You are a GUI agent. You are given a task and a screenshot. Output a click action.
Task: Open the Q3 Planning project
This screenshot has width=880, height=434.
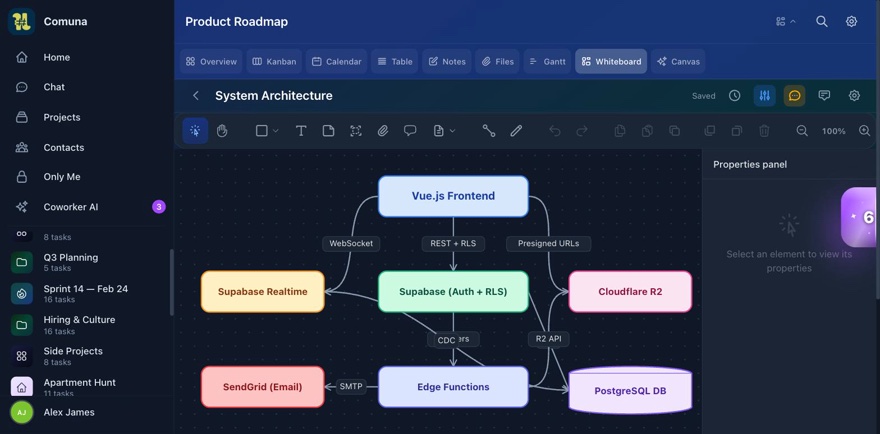coord(87,262)
